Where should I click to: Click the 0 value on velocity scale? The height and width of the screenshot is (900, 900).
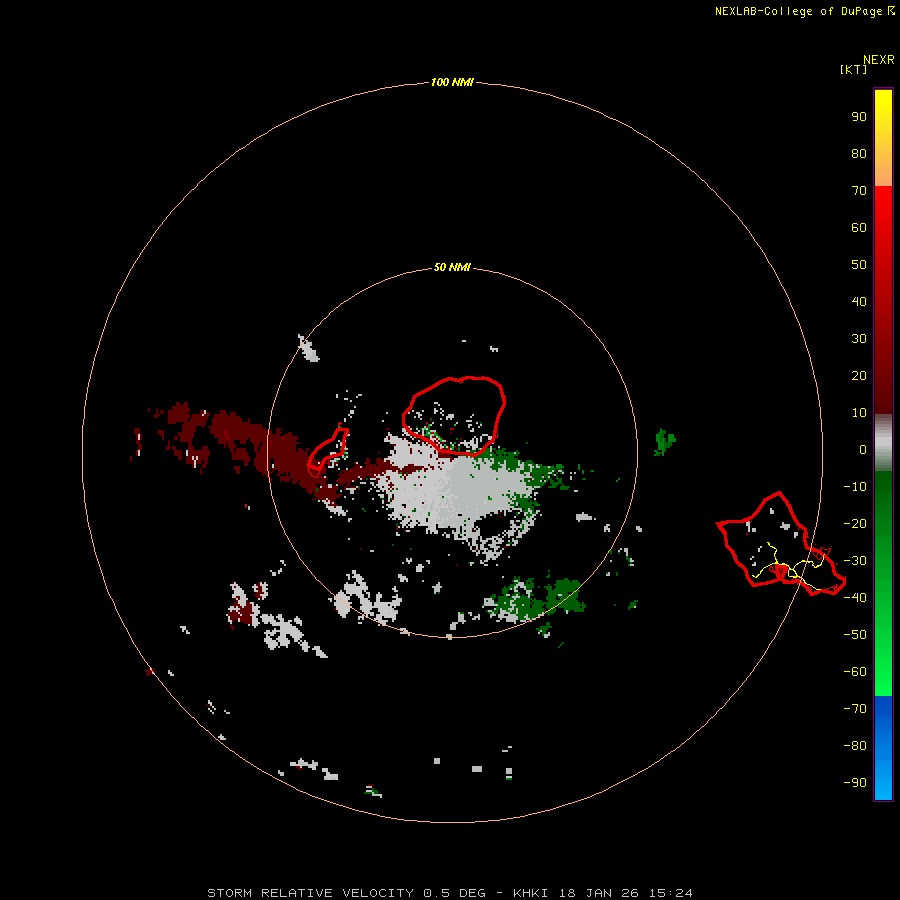point(863,449)
